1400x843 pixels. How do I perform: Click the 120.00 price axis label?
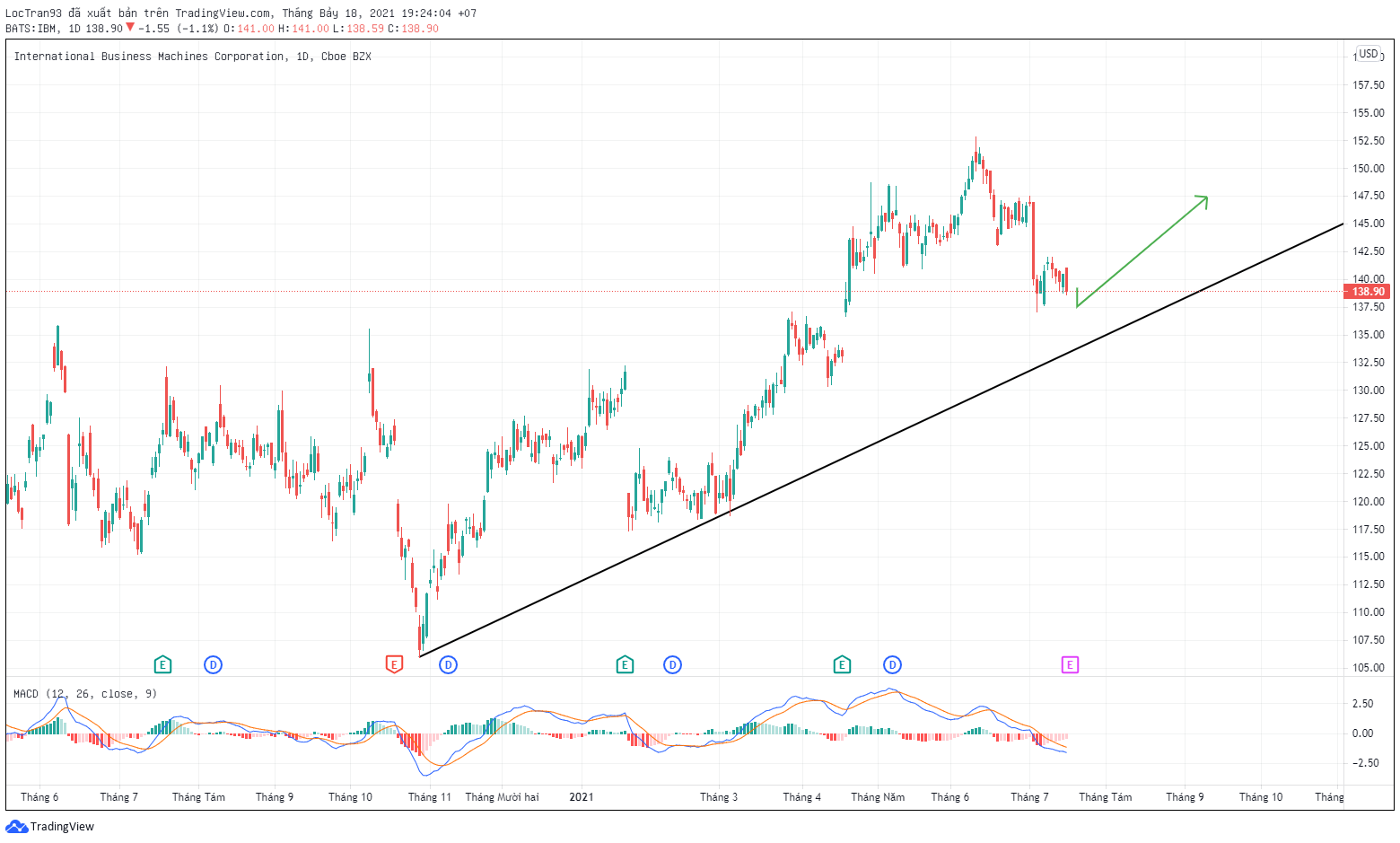[1368, 502]
